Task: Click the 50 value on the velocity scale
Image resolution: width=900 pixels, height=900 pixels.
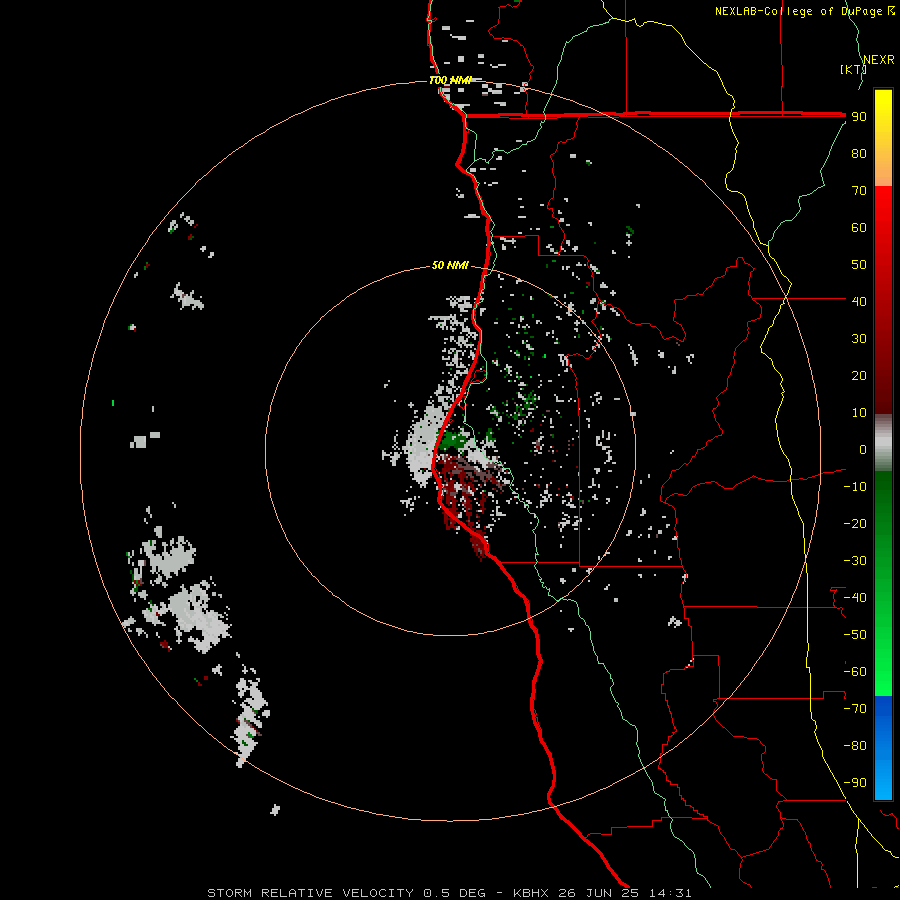Action: click(x=859, y=265)
